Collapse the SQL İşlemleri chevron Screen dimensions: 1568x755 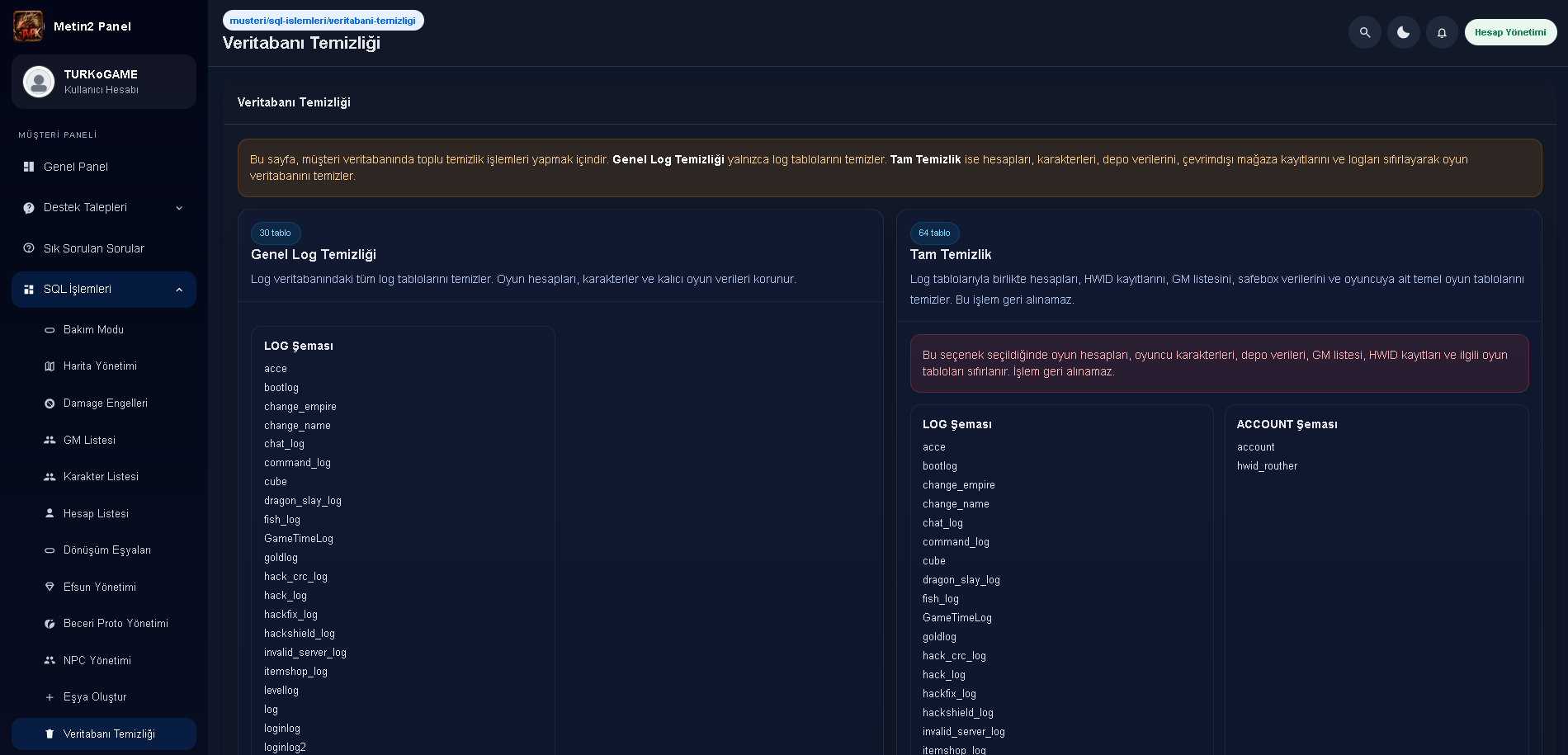[x=179, y=290]
